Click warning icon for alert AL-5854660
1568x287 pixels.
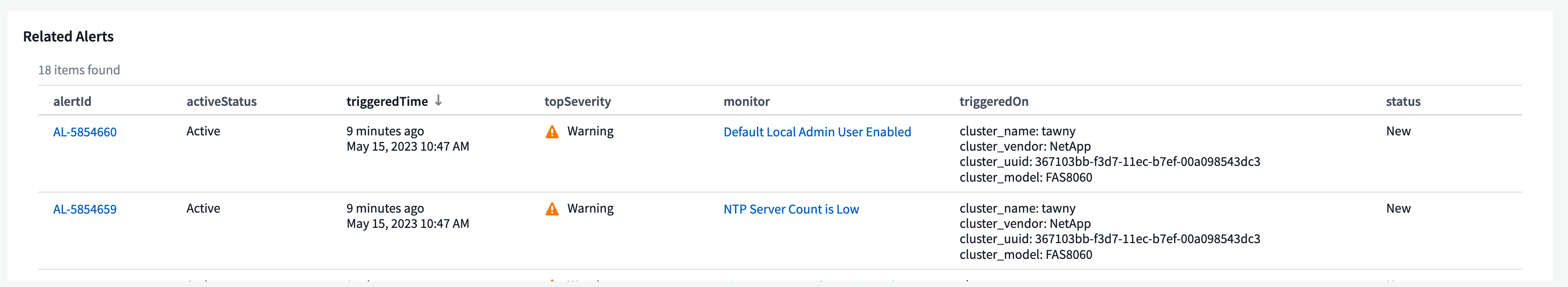tap(552, 132)
